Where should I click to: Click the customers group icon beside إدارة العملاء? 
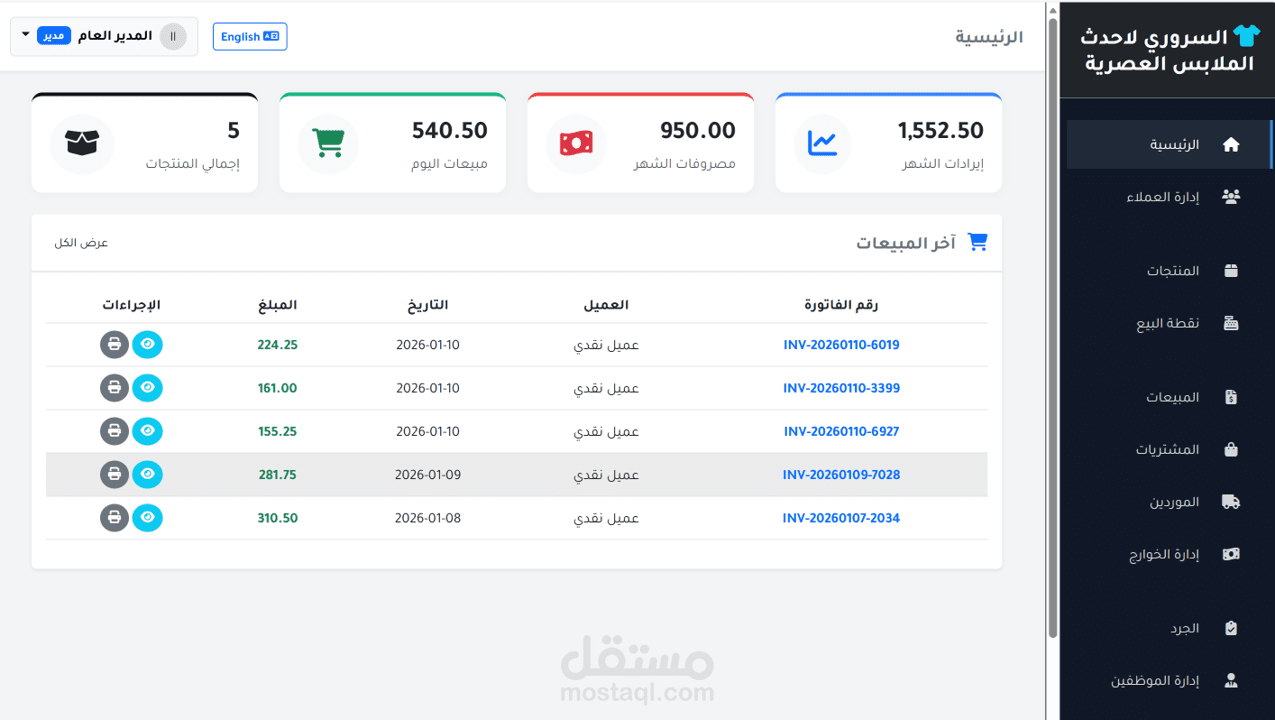pyautogui.click(x=1231, y=197)
